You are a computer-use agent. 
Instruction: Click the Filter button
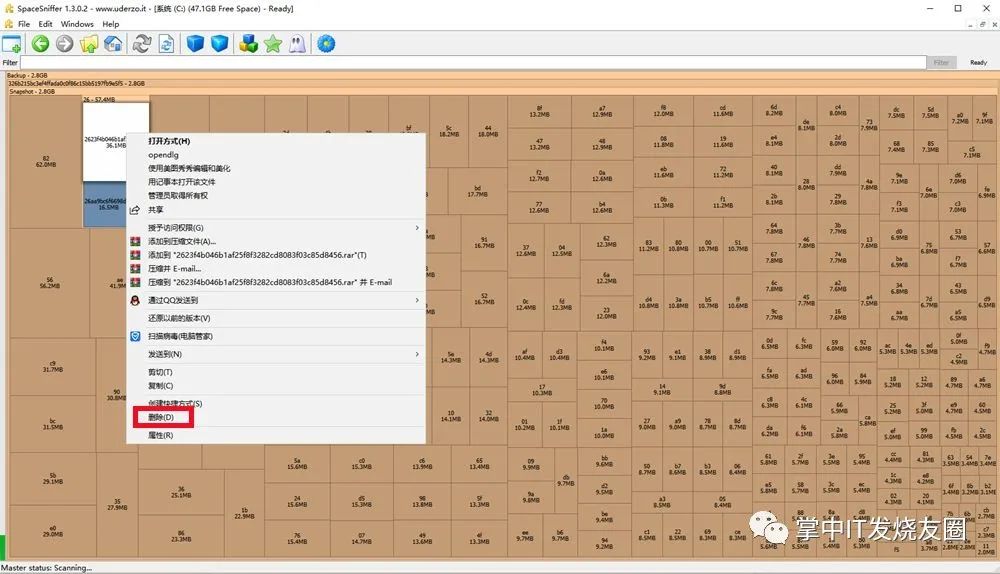[x=941, y=63]
